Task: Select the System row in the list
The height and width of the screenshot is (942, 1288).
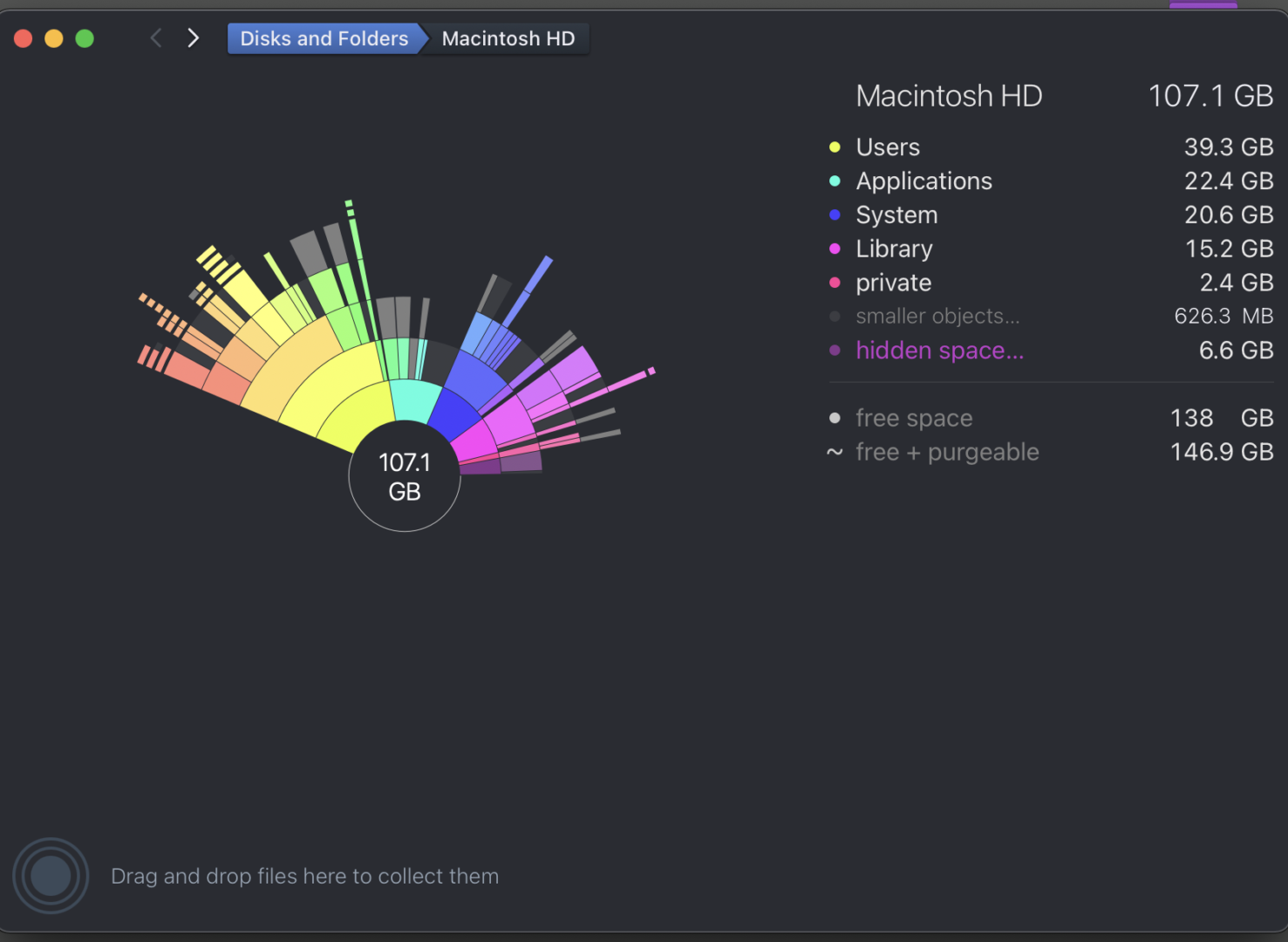Action: pyautogui.click(x=1051, y=215)
